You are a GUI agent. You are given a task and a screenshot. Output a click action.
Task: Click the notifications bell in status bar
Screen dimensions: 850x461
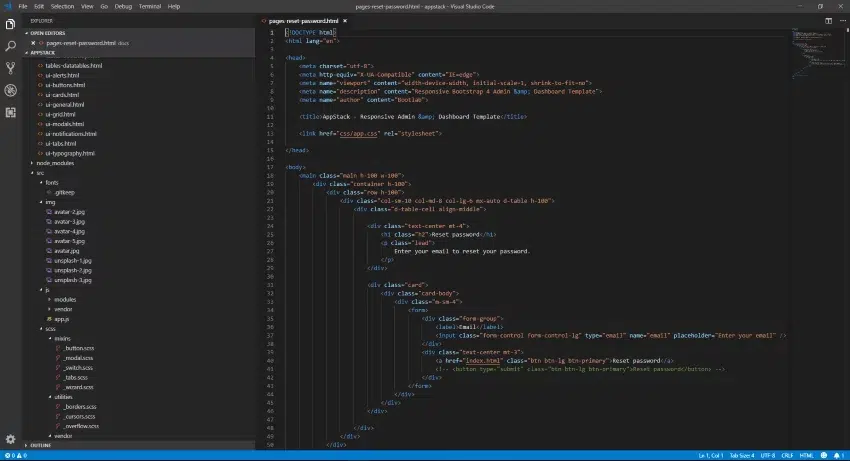click(838, 456)
